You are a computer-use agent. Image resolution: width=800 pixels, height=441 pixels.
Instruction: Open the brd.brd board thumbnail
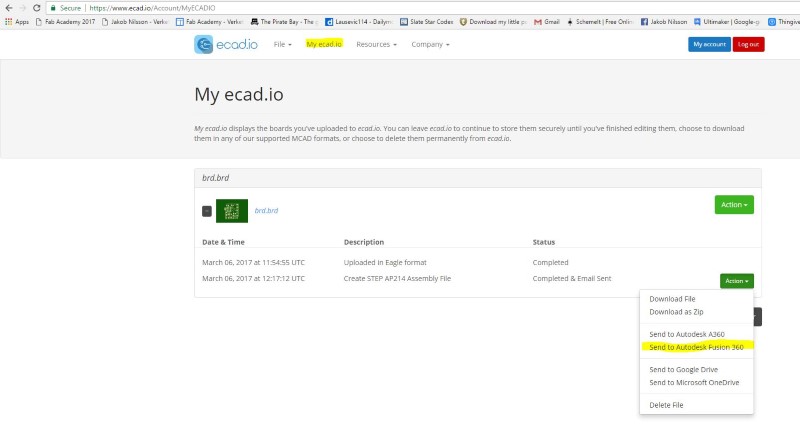pyautogui.click(x=232, y=211)
